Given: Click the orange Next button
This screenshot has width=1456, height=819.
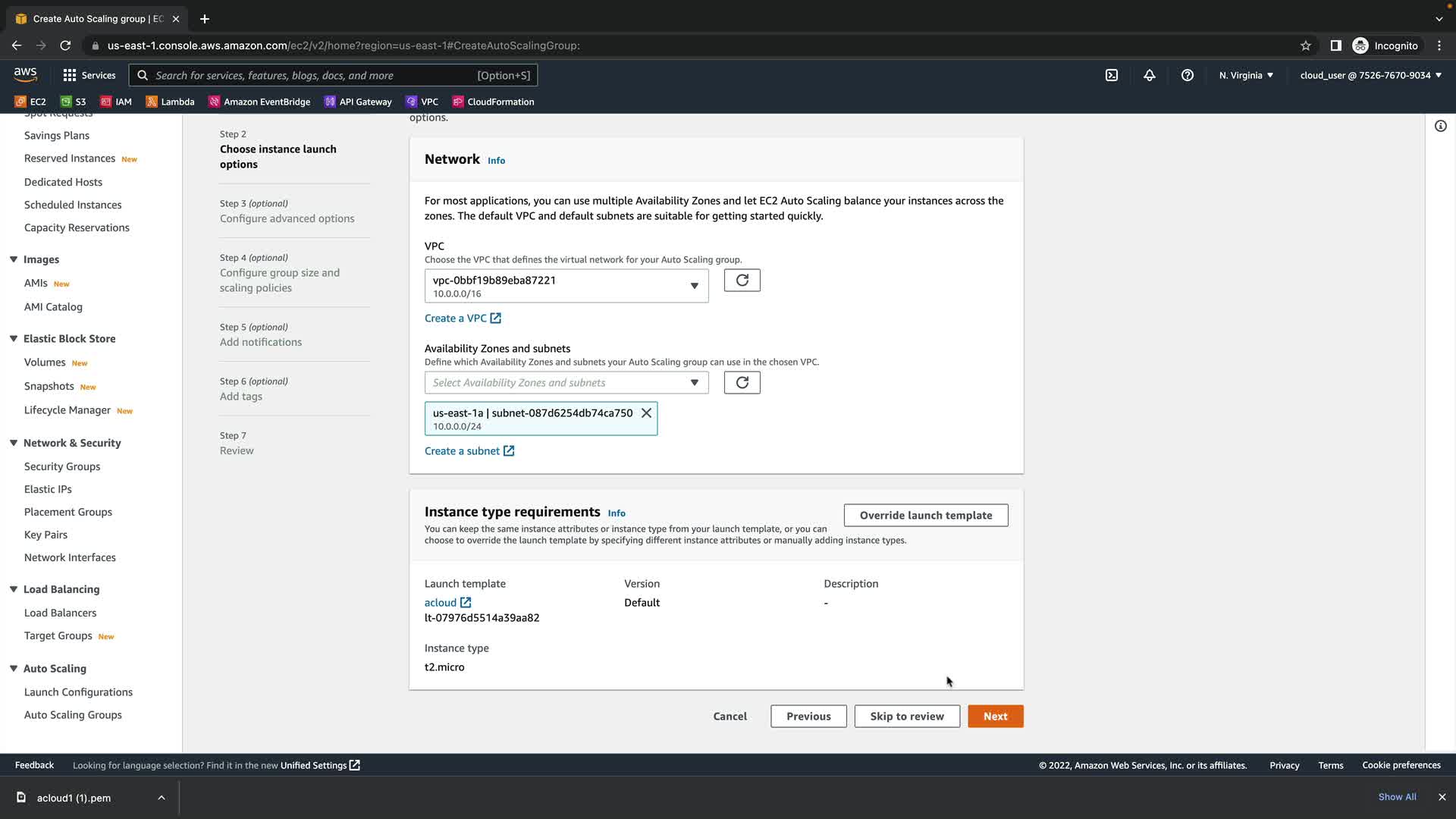Looking at the screenshot, I should point(995,717).
